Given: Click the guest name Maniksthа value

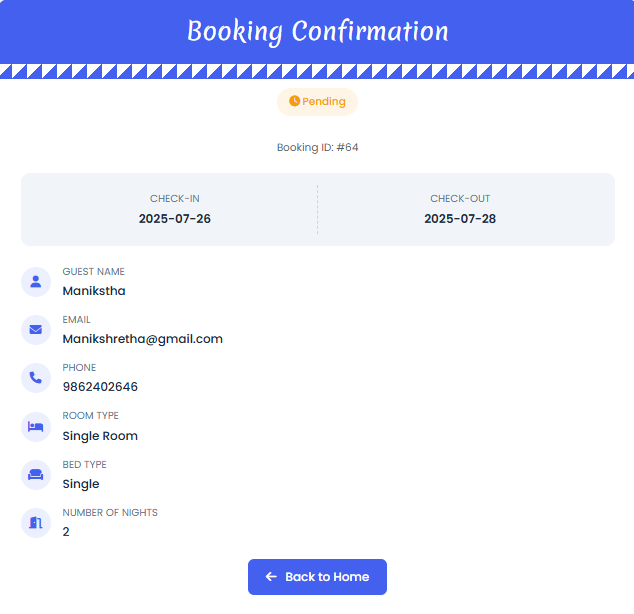Looking at the screenshot, I should coord(94,291).
